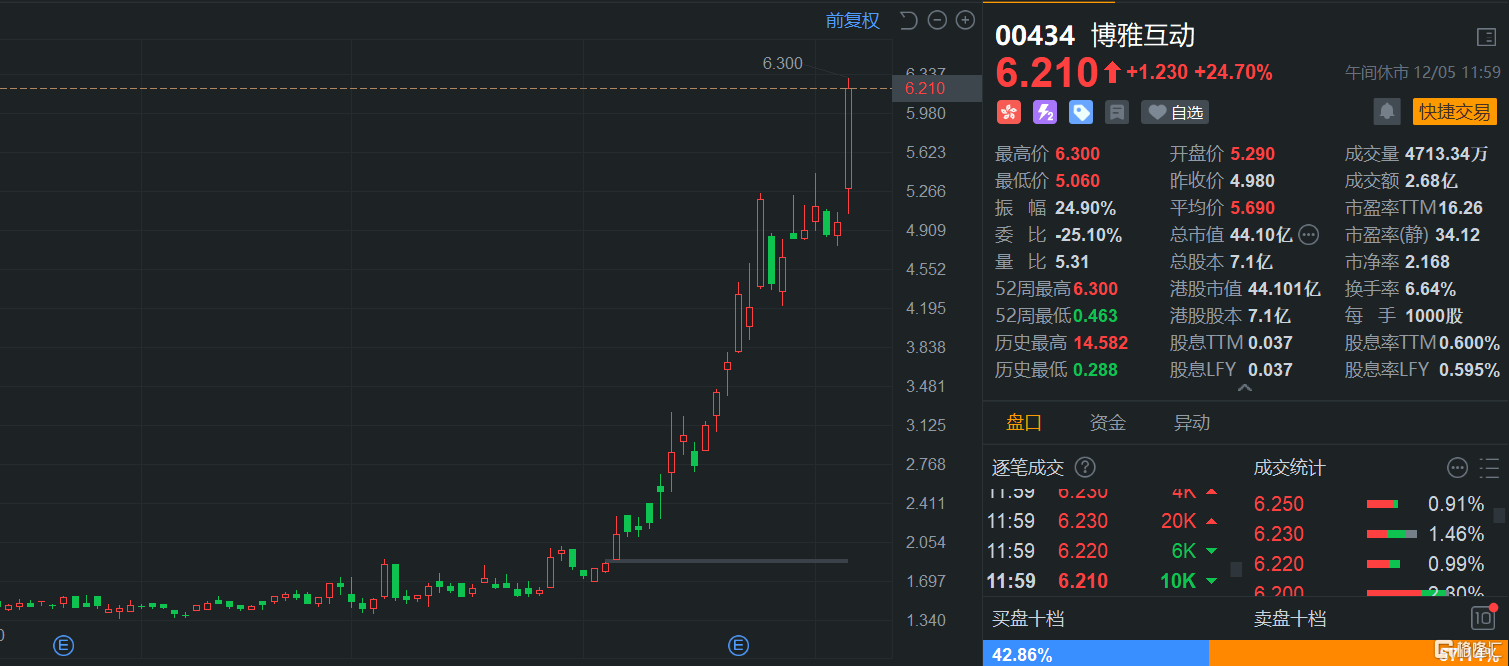Add stock to 自选 watchlist
This screenshot has width=1509, height=666.
(x=1176, y=112)
